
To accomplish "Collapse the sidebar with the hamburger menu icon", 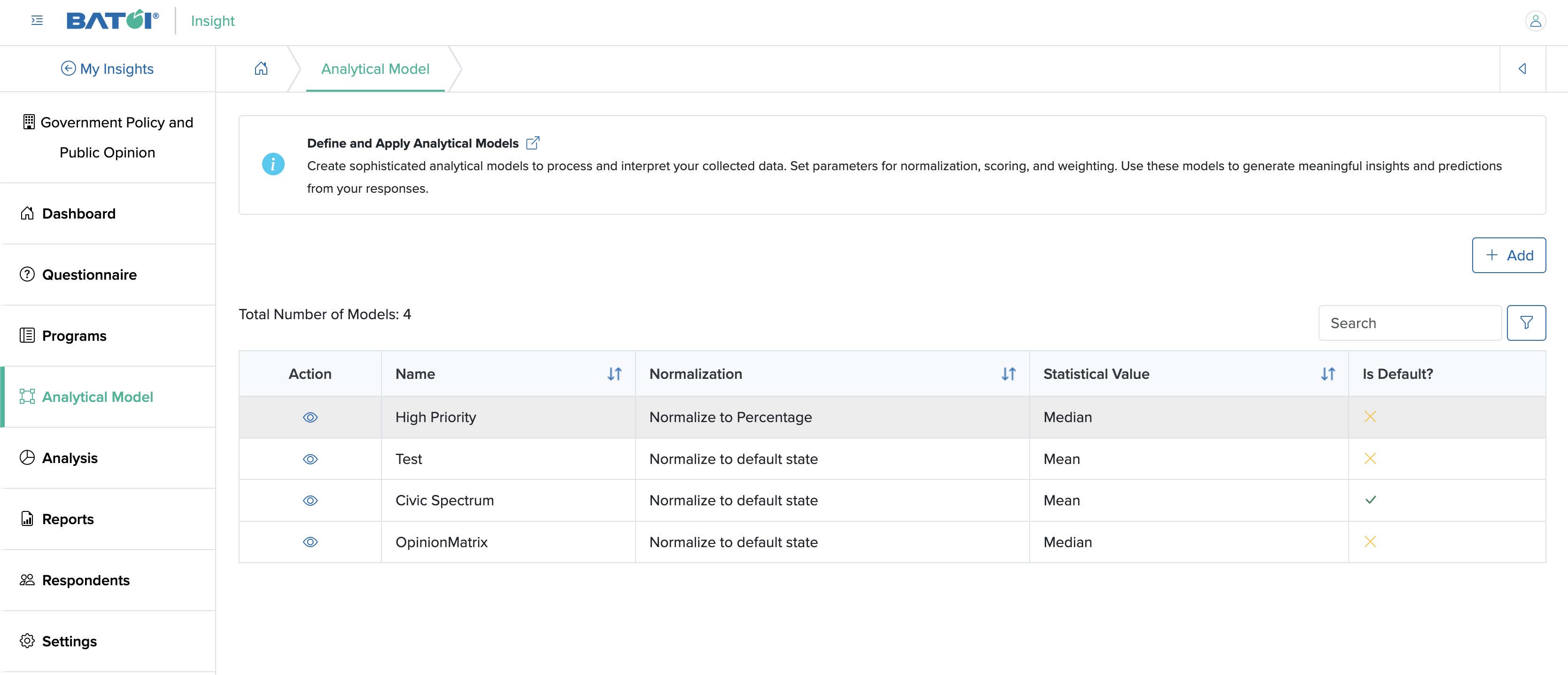I will (37, 21).
